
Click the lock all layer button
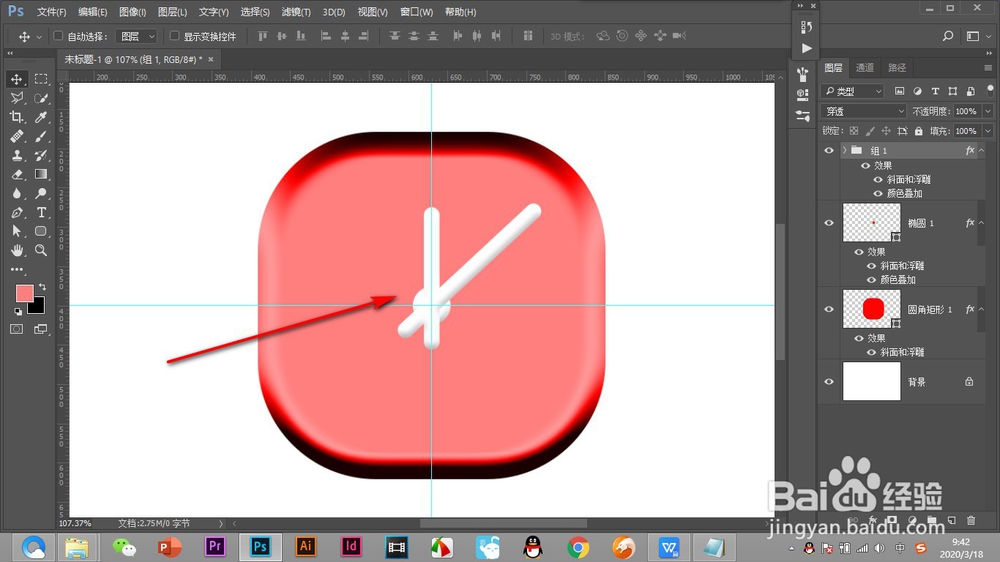coord(918,131)
